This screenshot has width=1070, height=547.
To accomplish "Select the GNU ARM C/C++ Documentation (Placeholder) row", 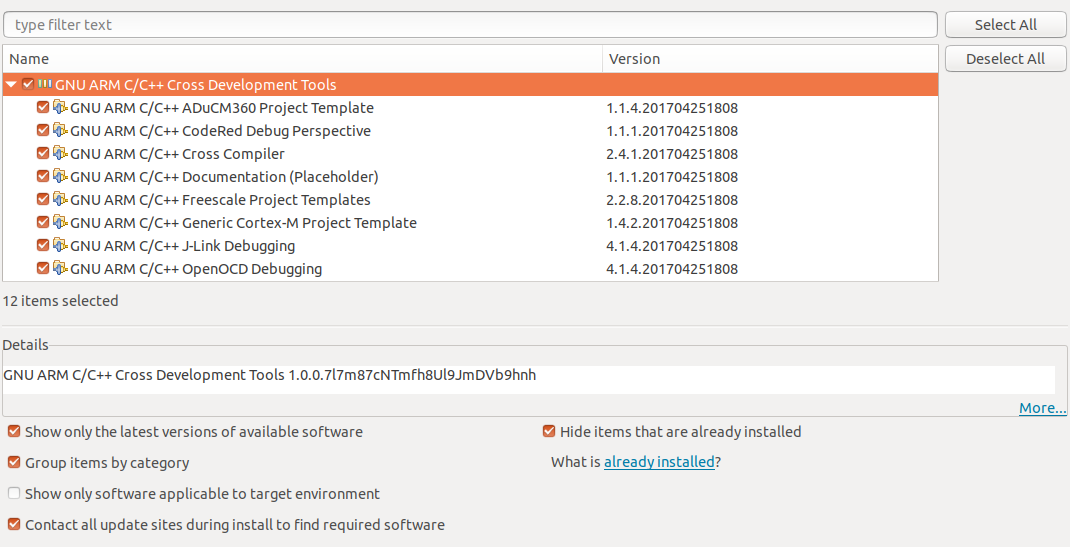I will [470, 177].
